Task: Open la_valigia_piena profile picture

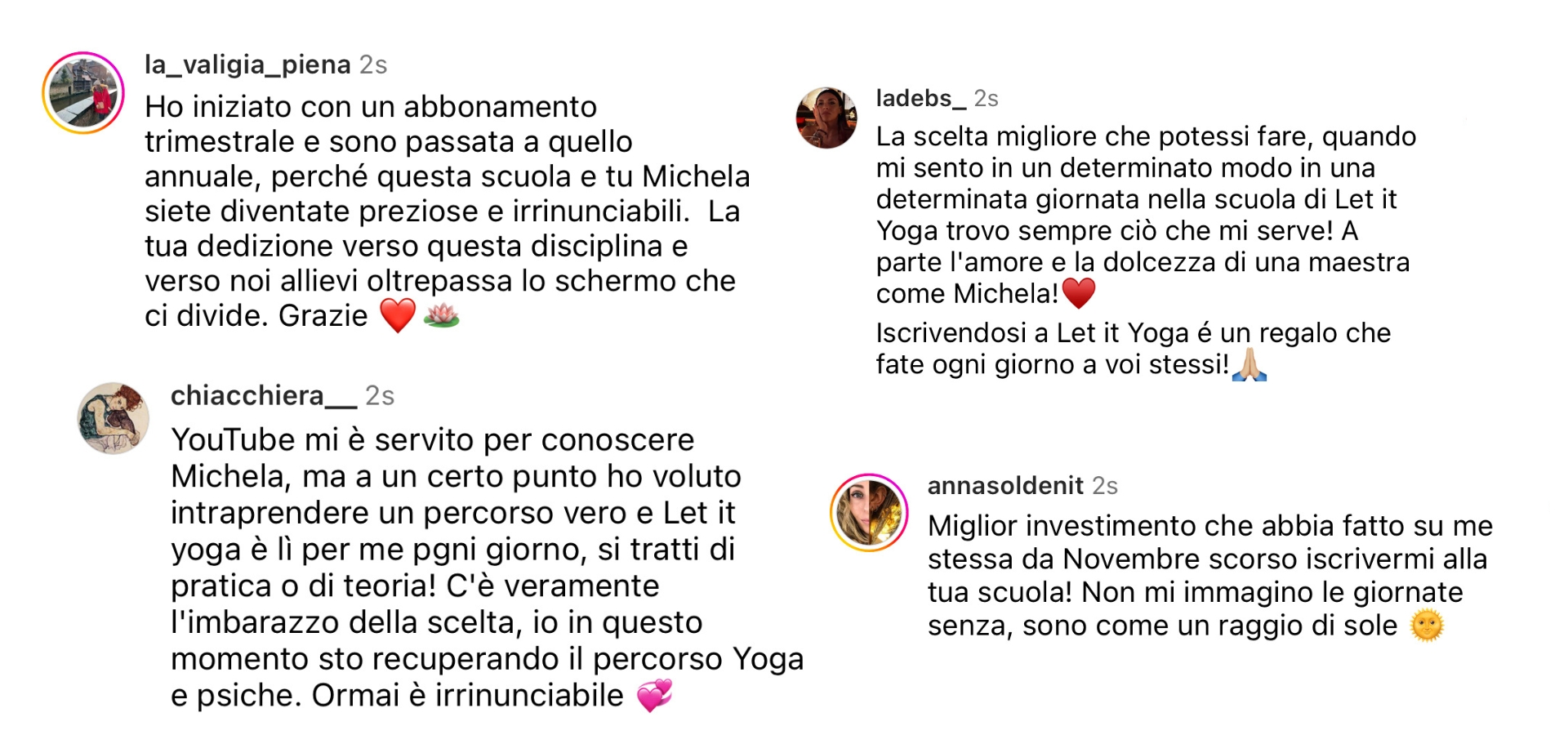Action: pos(83,93)
